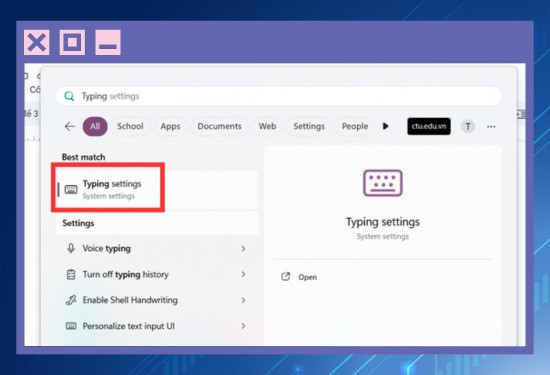This screenshot has width=550, height=375.
Task: Go back with the left arrow
Action: click(x=70, y=126)
